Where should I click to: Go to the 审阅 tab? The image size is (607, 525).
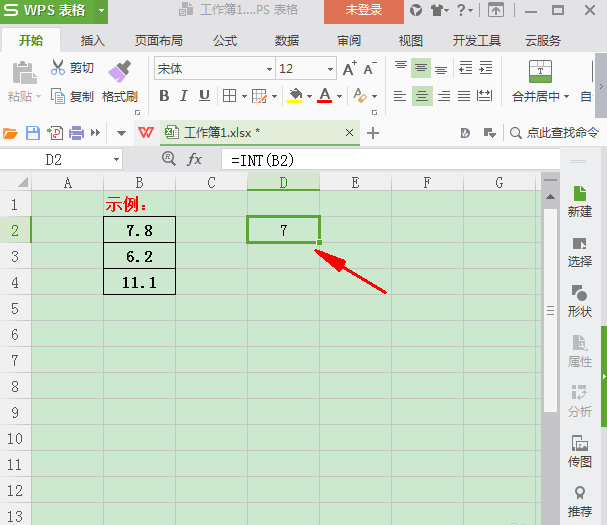pos(349,40)
